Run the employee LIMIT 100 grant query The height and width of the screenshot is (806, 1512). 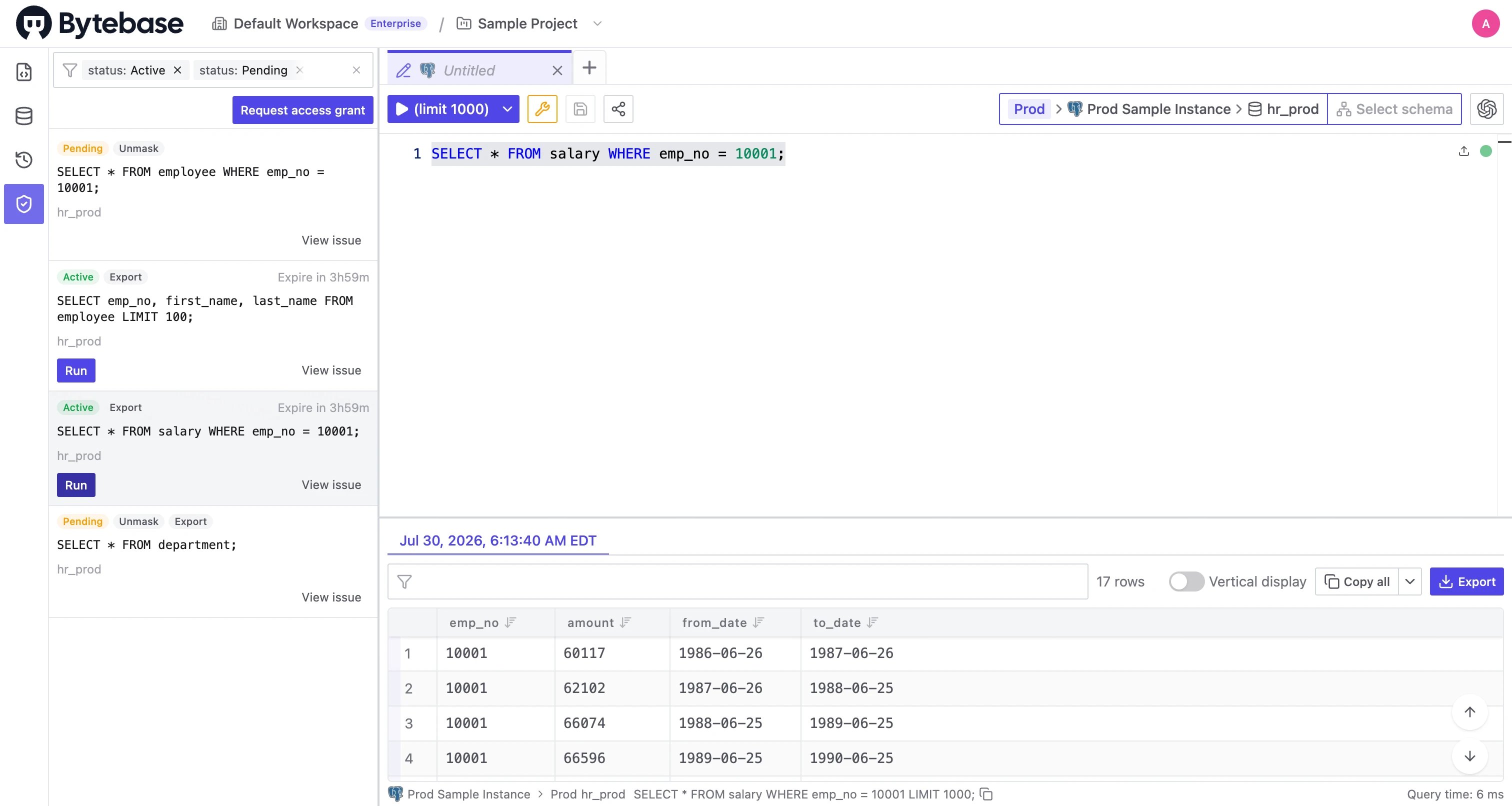point(76,371)
